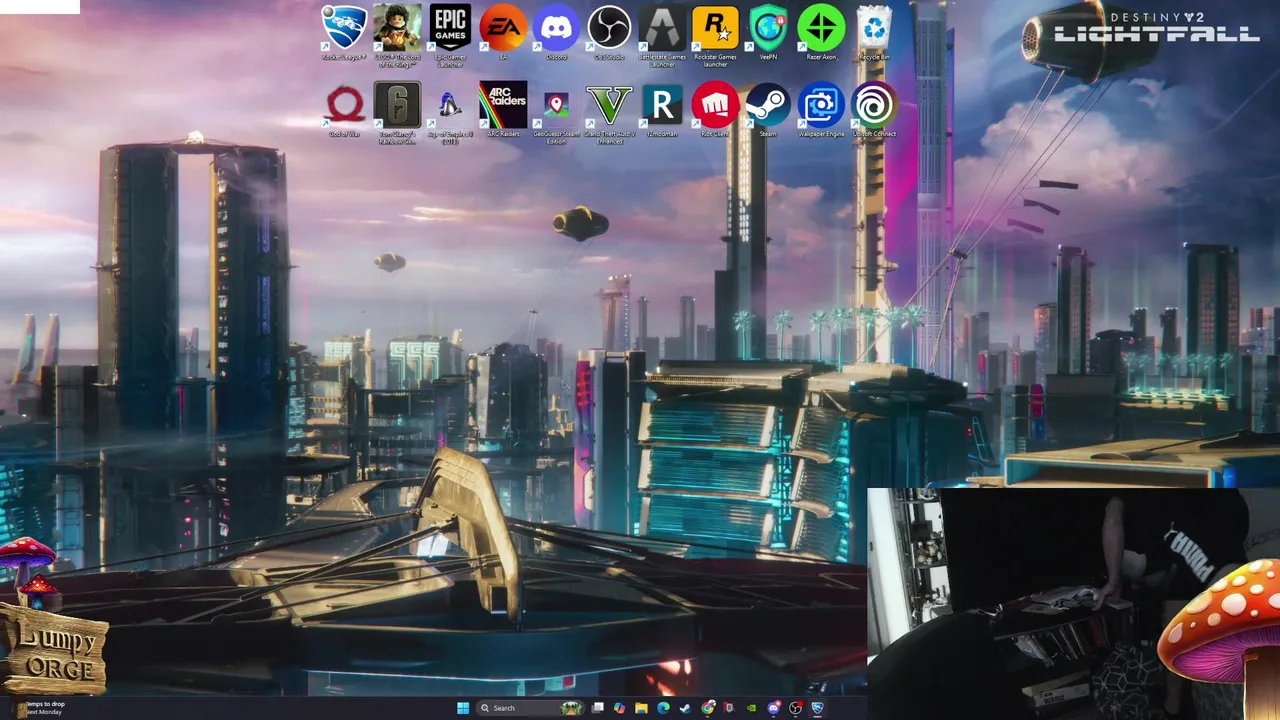The height and width of the screenshot is (720, 1280).
Task: Select the Steam desktop shortcut
Action: 768,110
